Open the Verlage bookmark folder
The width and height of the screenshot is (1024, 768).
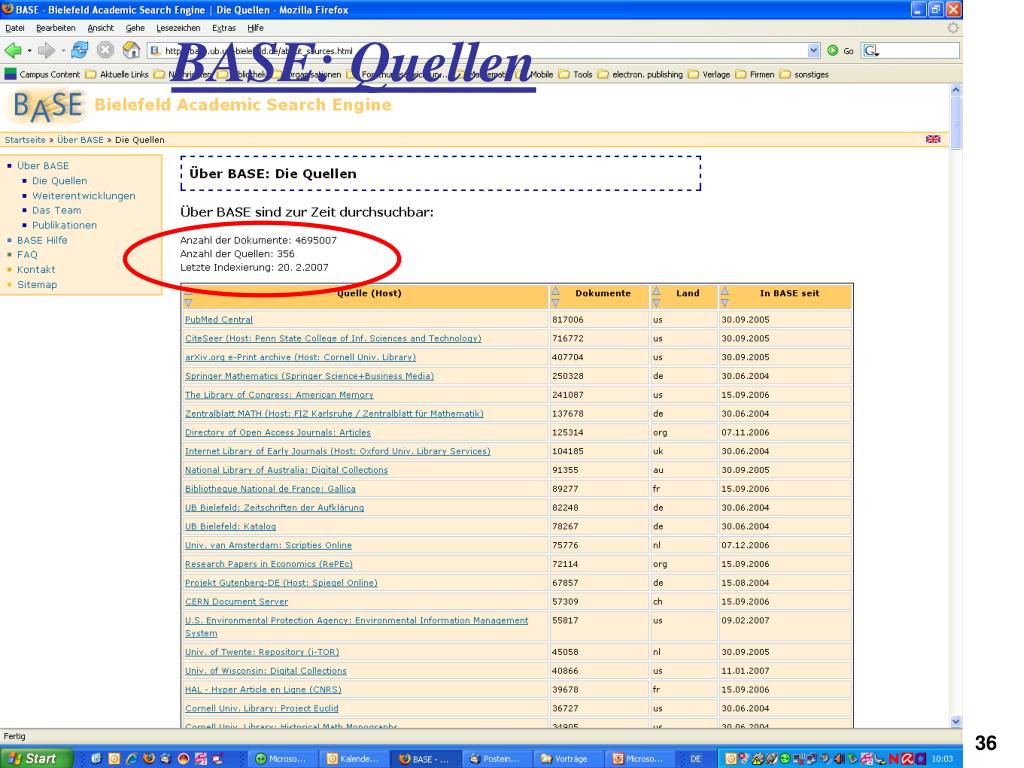point(709,74)
